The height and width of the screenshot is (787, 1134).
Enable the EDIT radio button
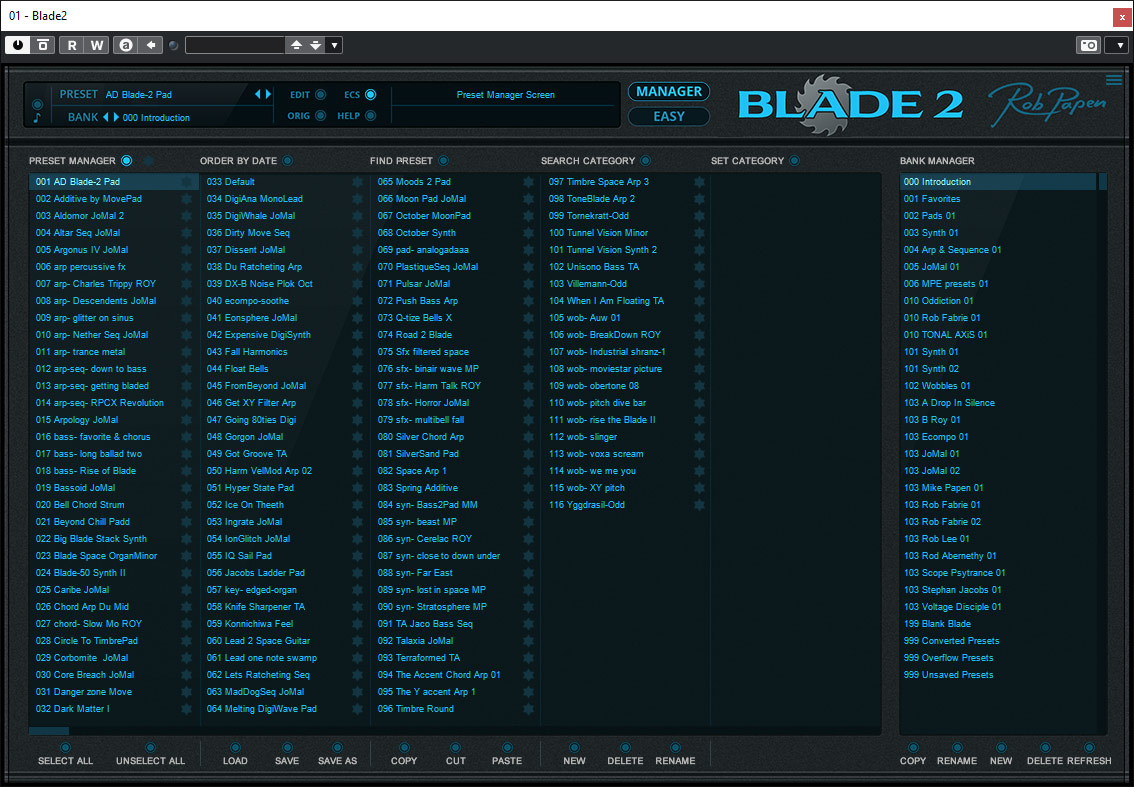(x=320, y=95)
